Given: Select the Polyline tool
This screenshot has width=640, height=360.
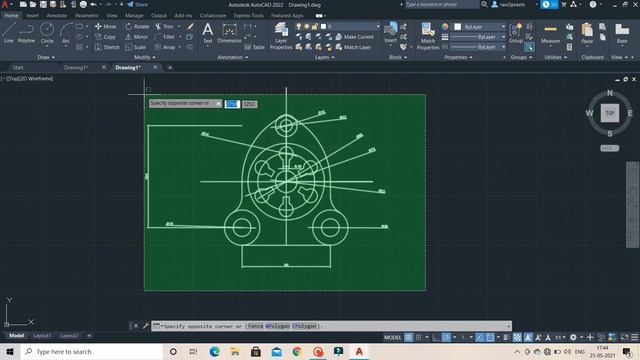Looking at the screenshot, I should click(x=26, y=33).
